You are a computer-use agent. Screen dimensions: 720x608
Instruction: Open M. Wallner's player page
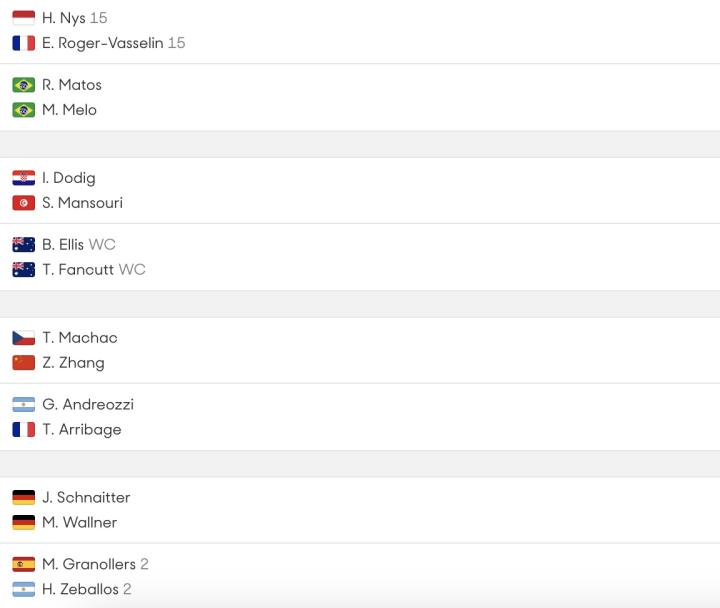[79, 523]
